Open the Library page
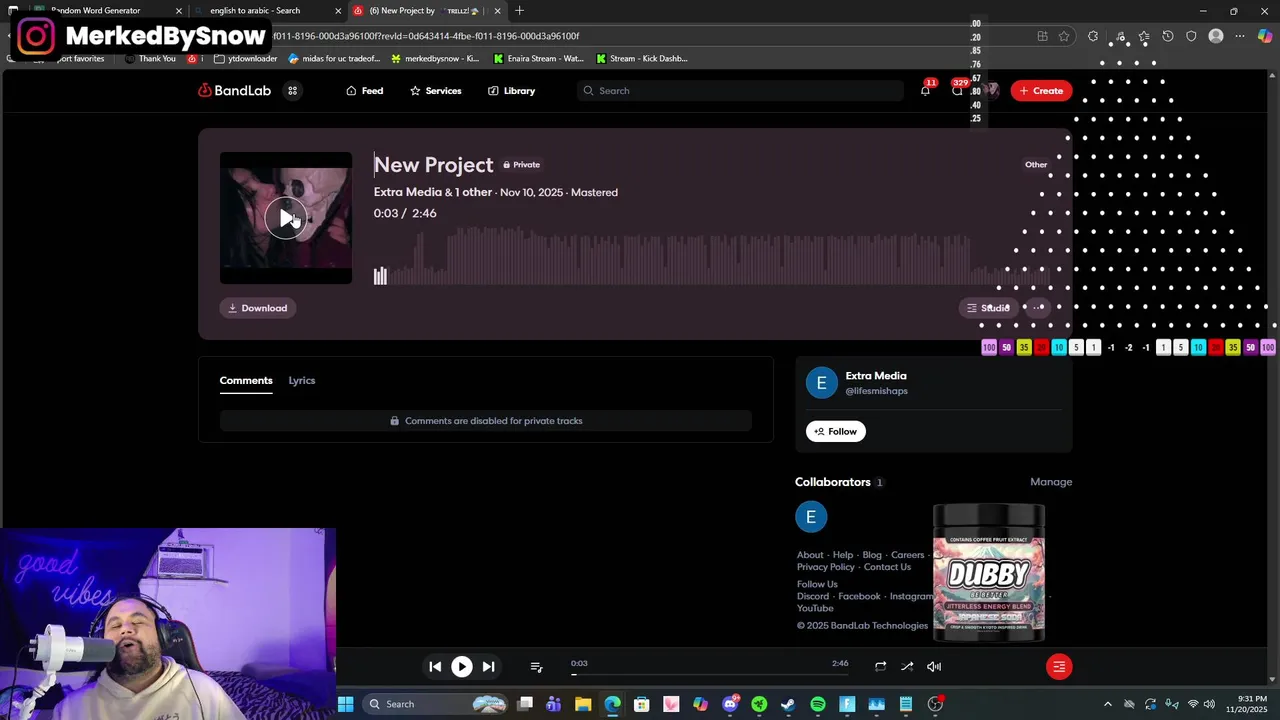This screenshot has height=720, width=1280. [511, 90]
